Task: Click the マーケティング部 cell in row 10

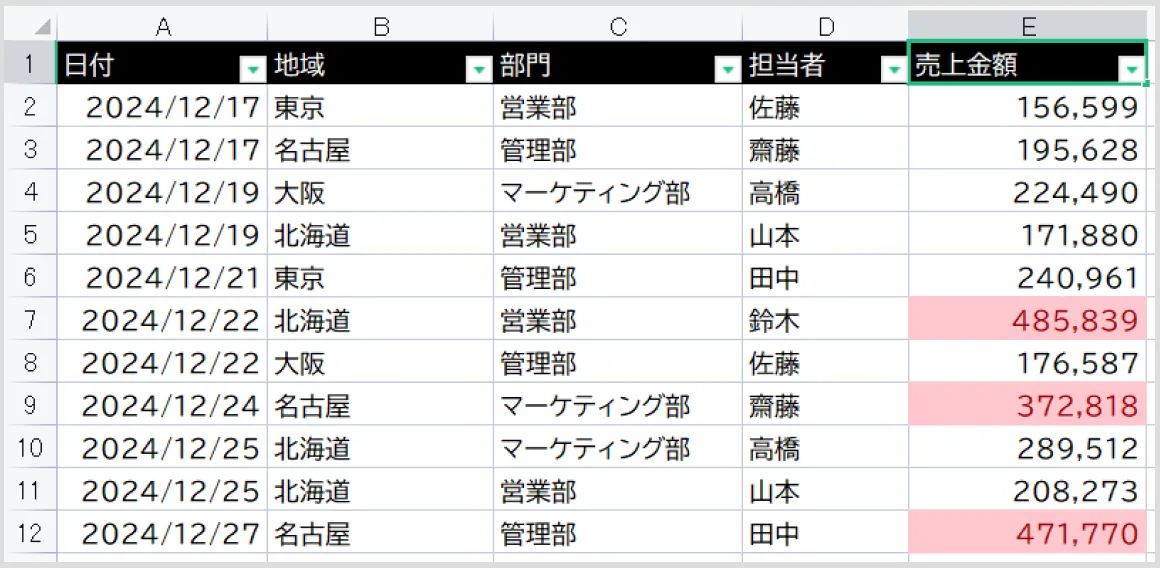Action: [618, 448]
